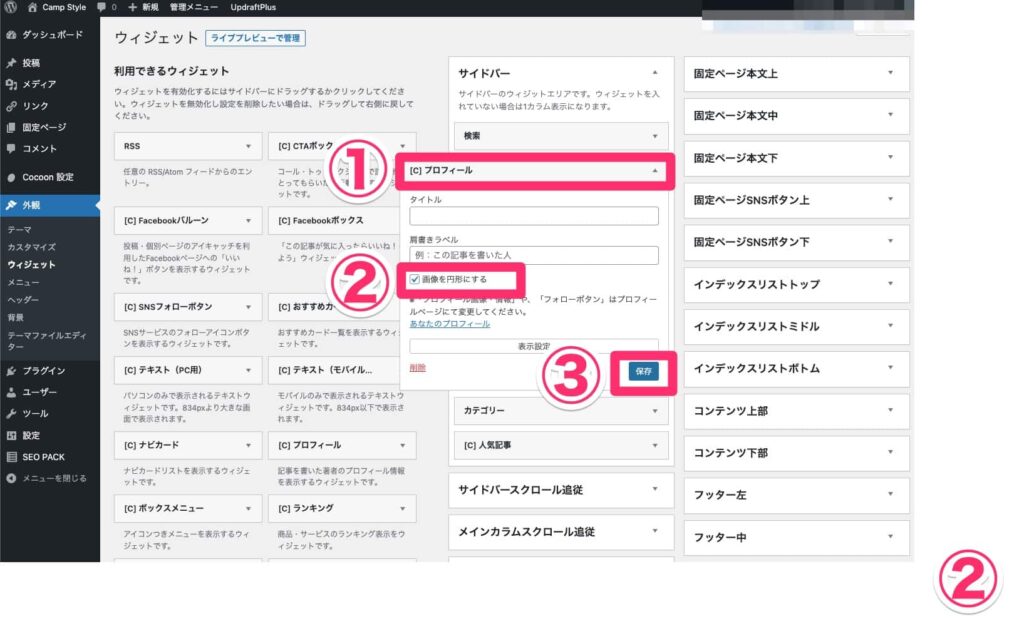
Task: Open 管理メニュー in admin bar
Action: point(194,7)
